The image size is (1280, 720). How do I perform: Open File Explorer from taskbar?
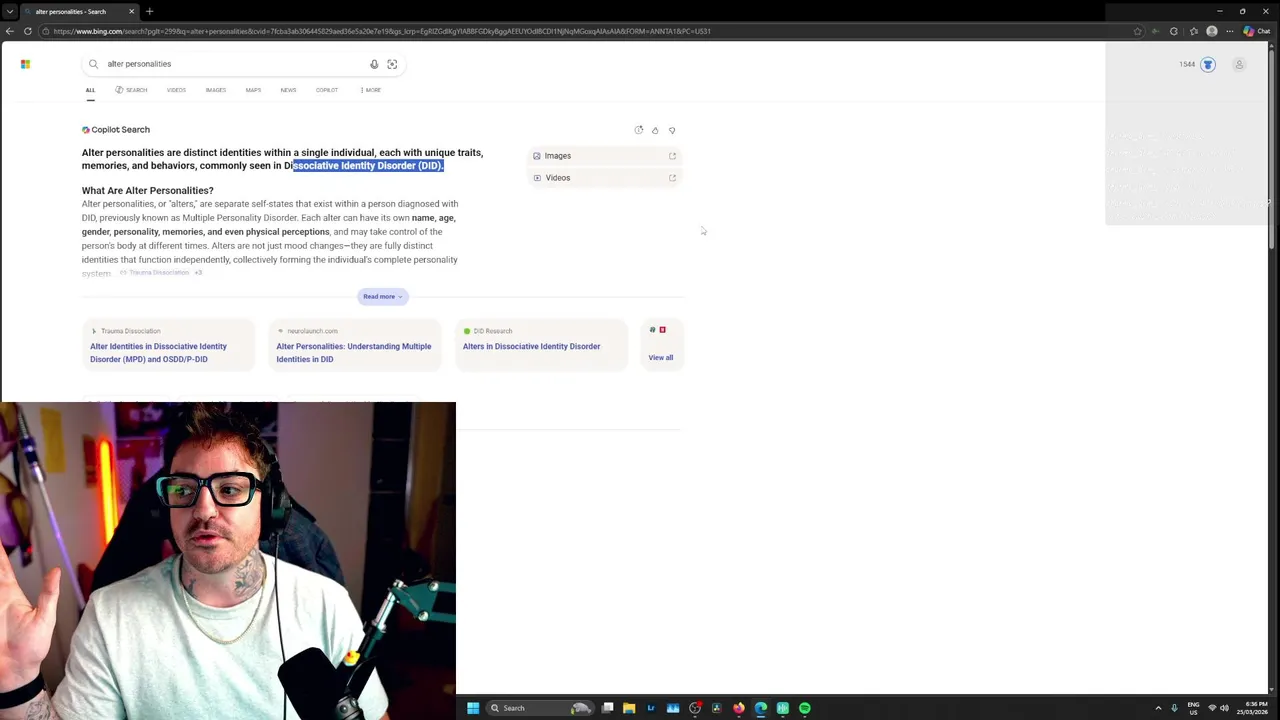tap(629, 708)
